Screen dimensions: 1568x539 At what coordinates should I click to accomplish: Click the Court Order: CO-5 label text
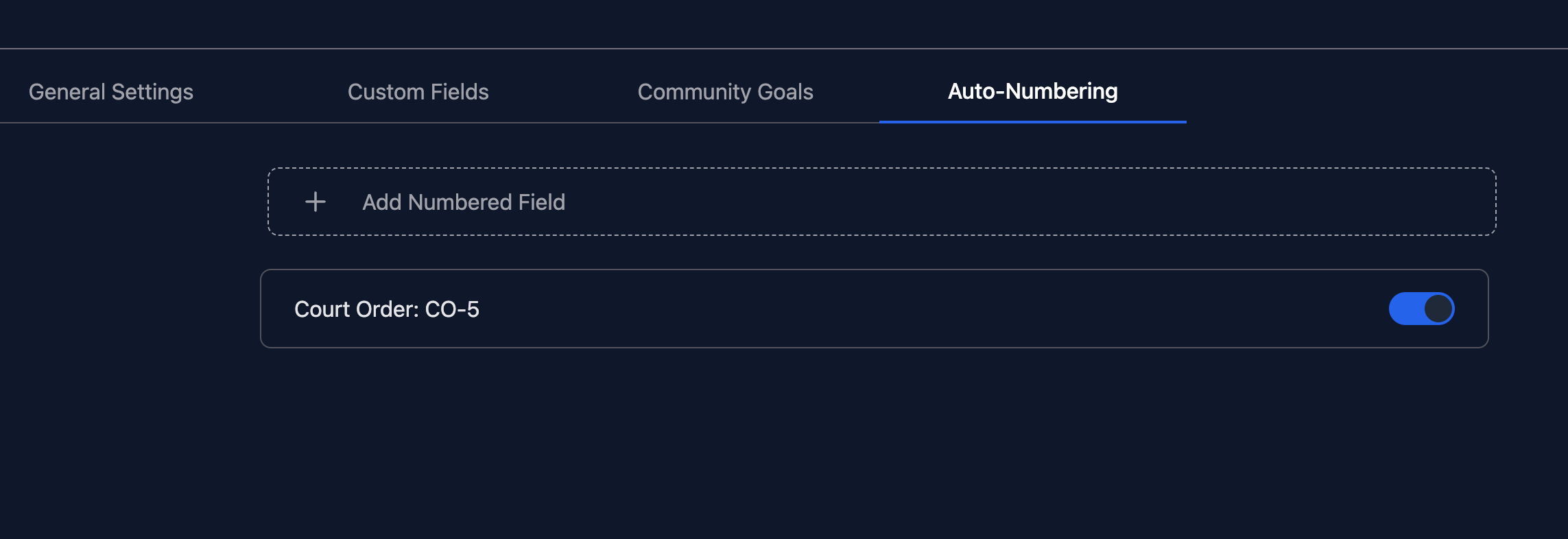pyautogui.click(x=387, y=309)
